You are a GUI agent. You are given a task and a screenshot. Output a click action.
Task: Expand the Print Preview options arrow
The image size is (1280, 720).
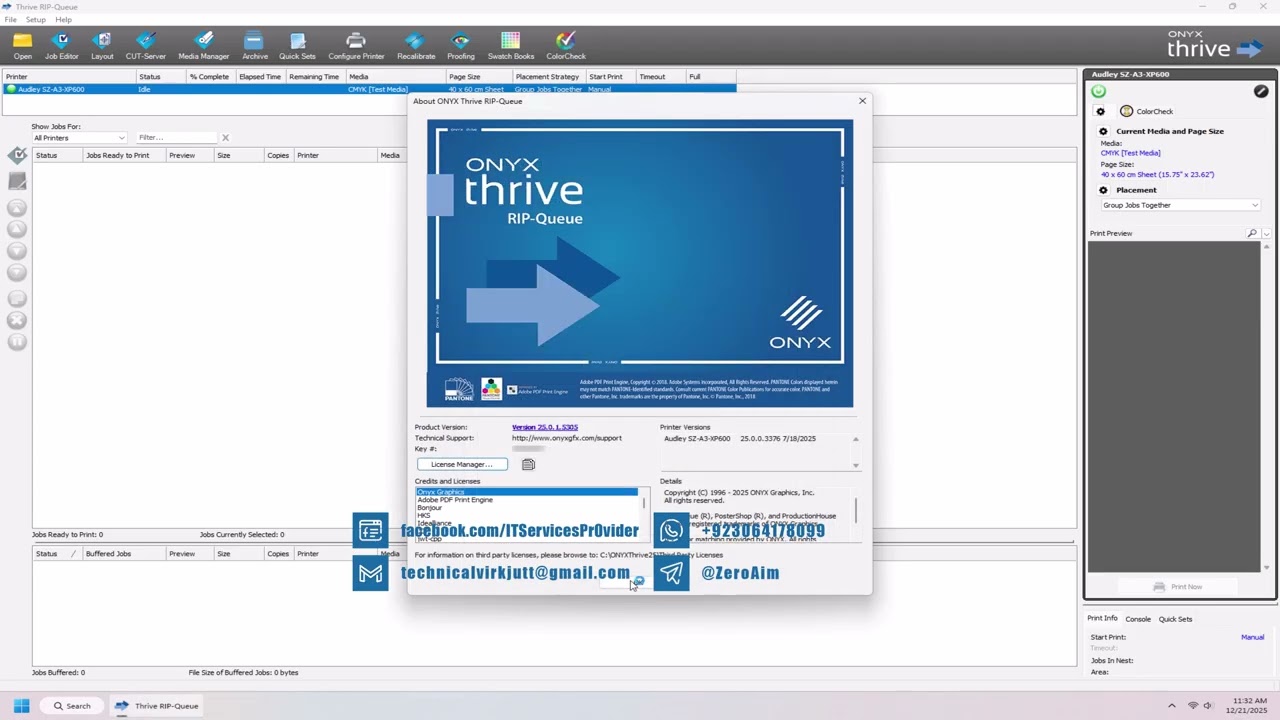click(x=1266, y=233)
